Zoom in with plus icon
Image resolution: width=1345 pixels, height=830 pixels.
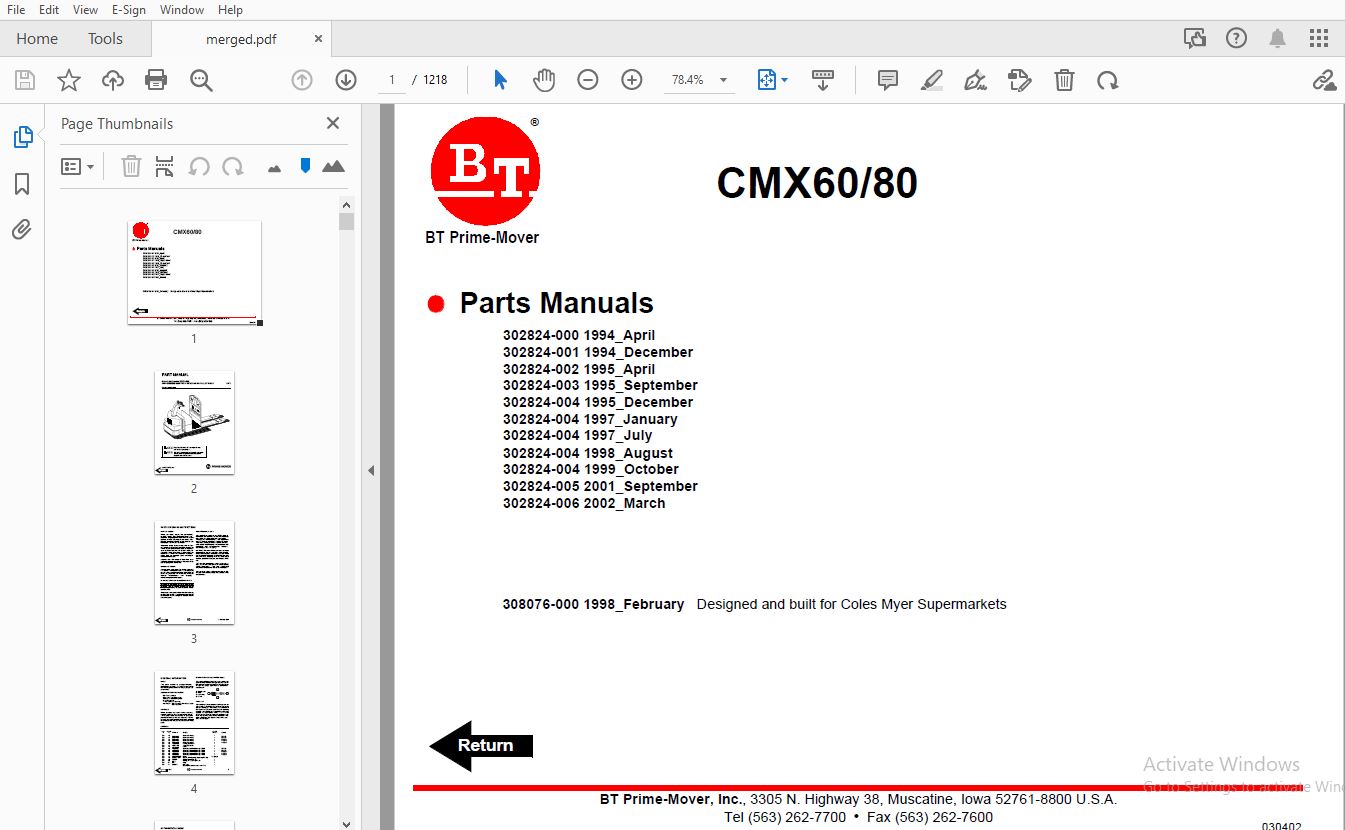[x=632, y=80]
